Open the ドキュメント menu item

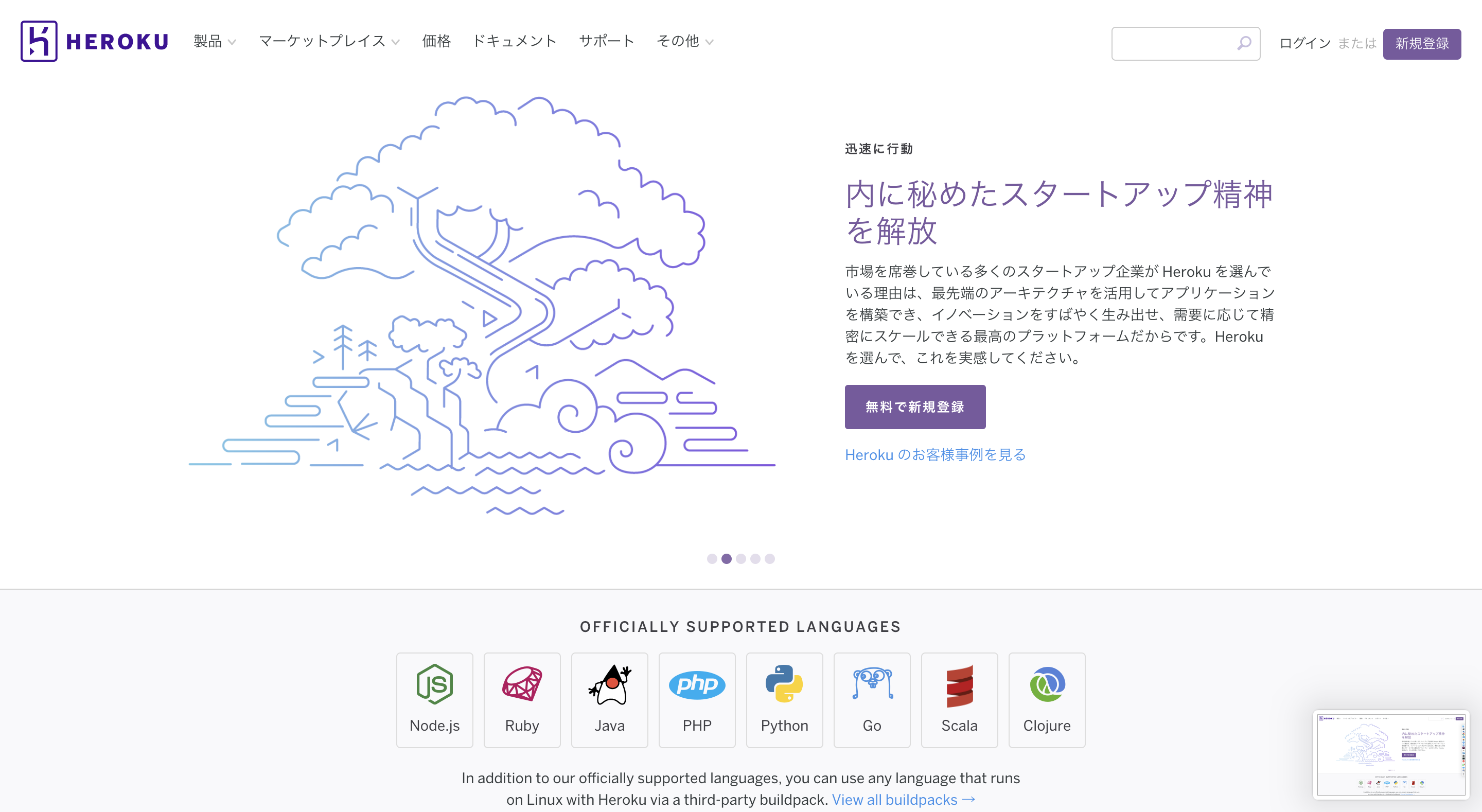(x=515, y=42)
